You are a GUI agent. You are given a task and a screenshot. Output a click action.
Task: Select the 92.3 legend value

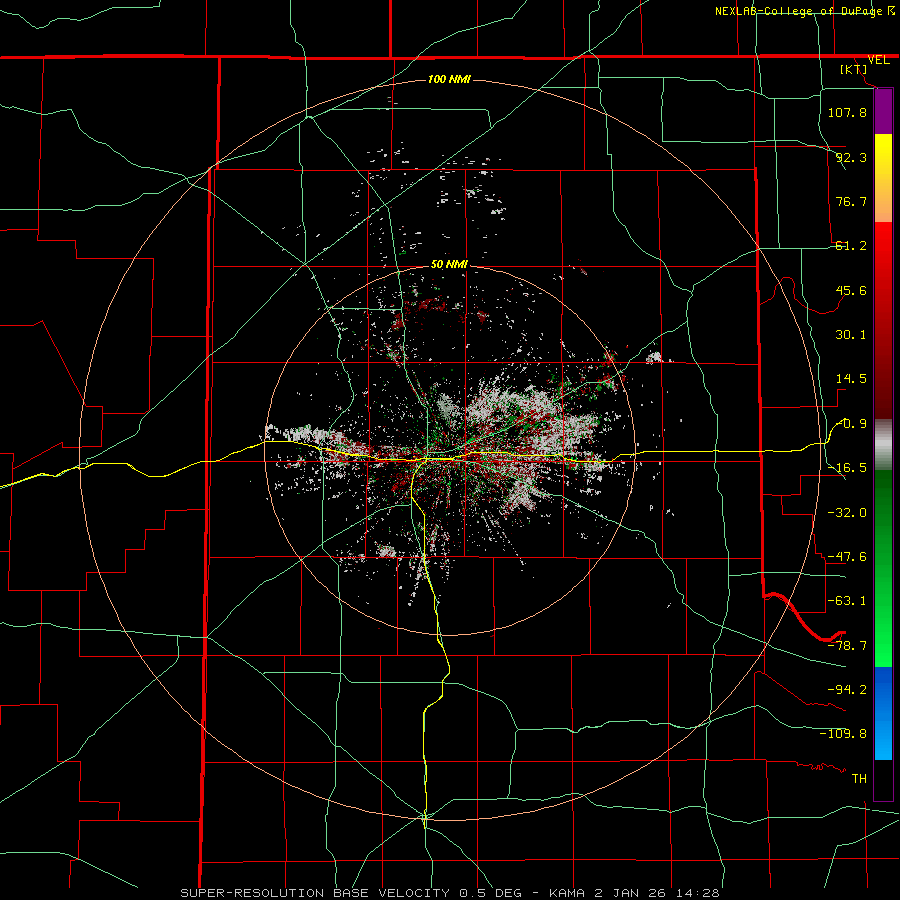[851, 157]
